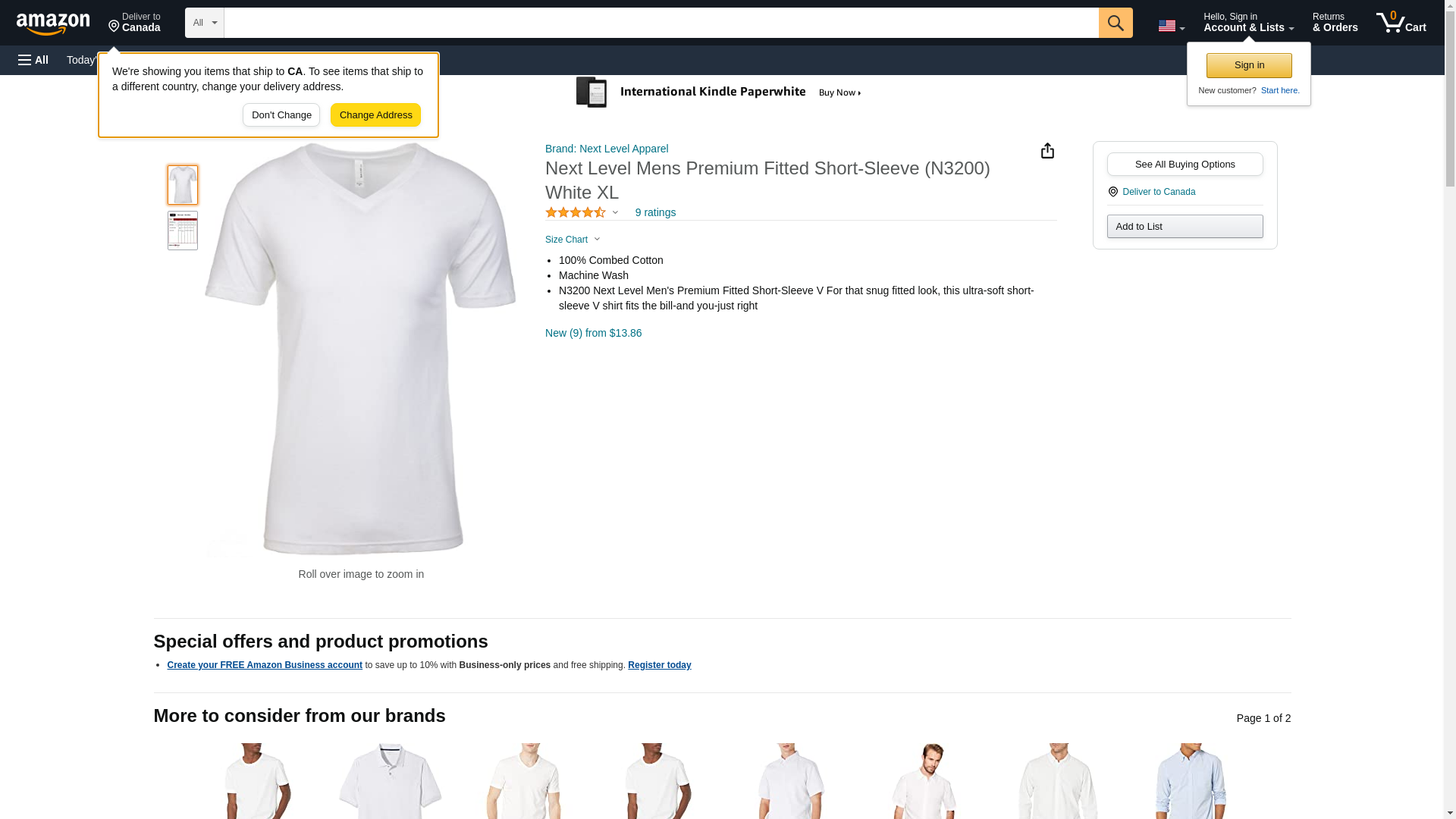
Task: Click the Amazon logo
Action: [x=53, y=24]
